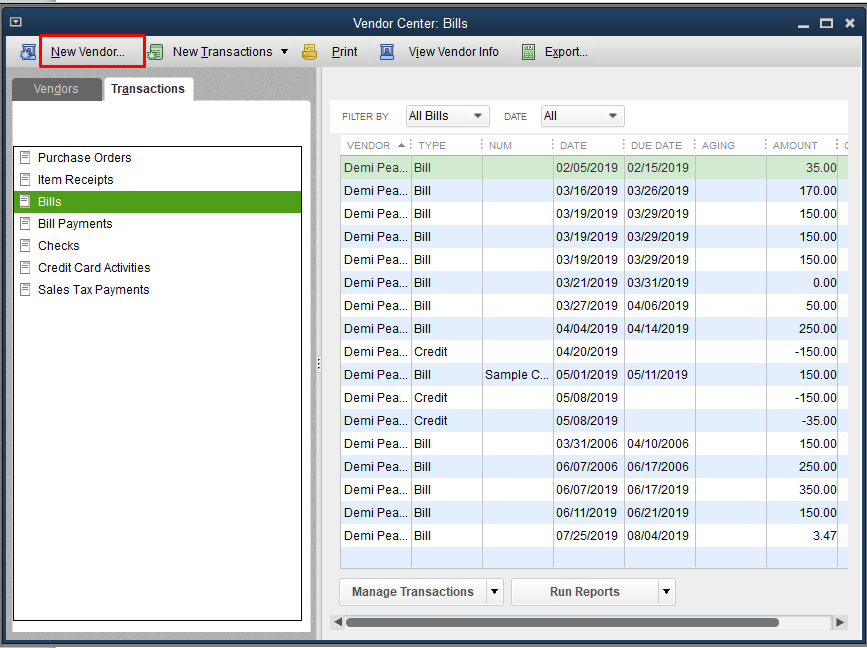The height and width of the screenshot is (648, 867).
Task: Open the New Vendor menu
Action: [87, 52]
